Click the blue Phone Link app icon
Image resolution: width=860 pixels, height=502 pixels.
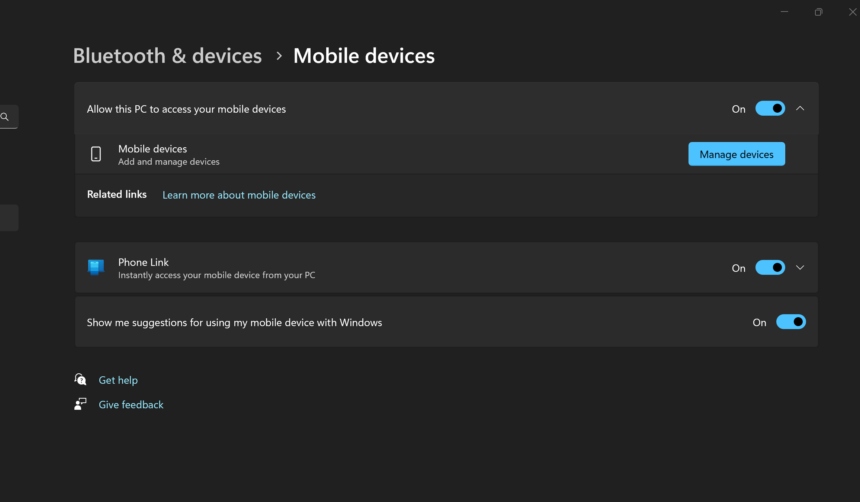click(96, 267)
